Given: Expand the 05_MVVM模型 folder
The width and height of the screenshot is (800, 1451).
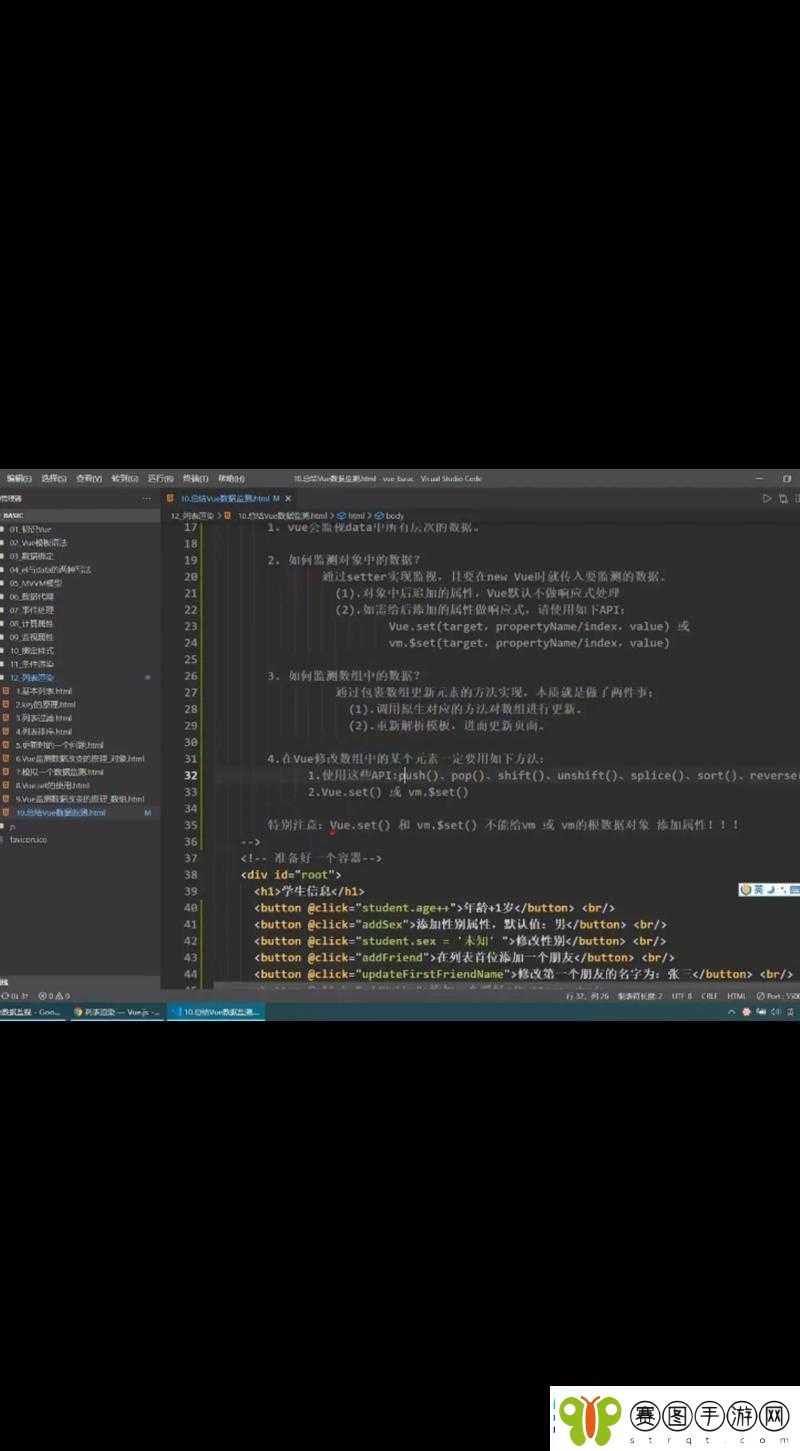Looking at the screenshot, I should pyautogui.click(x=35, y=583).
